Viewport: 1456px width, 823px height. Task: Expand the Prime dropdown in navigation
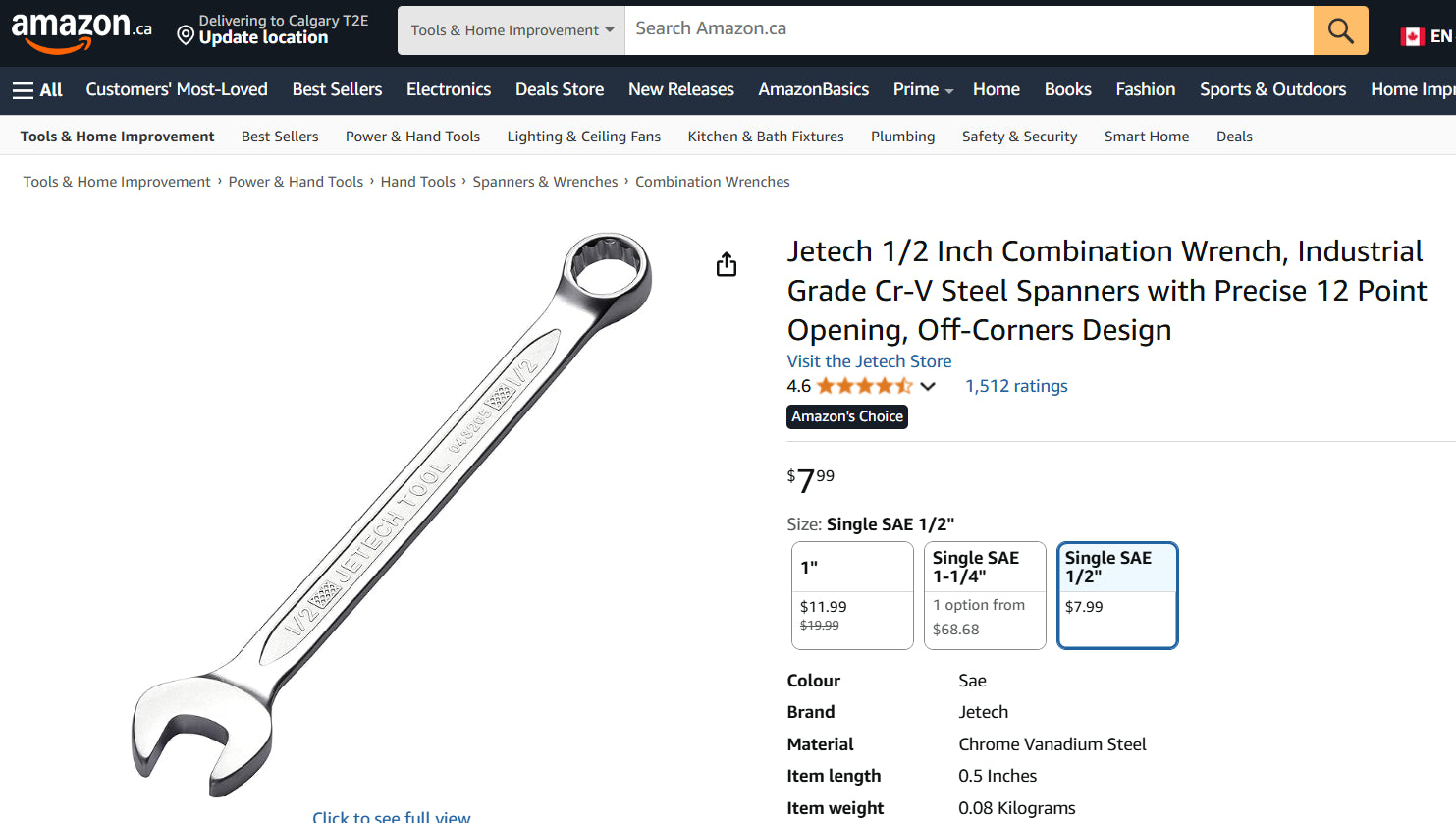tap(923, 89)
